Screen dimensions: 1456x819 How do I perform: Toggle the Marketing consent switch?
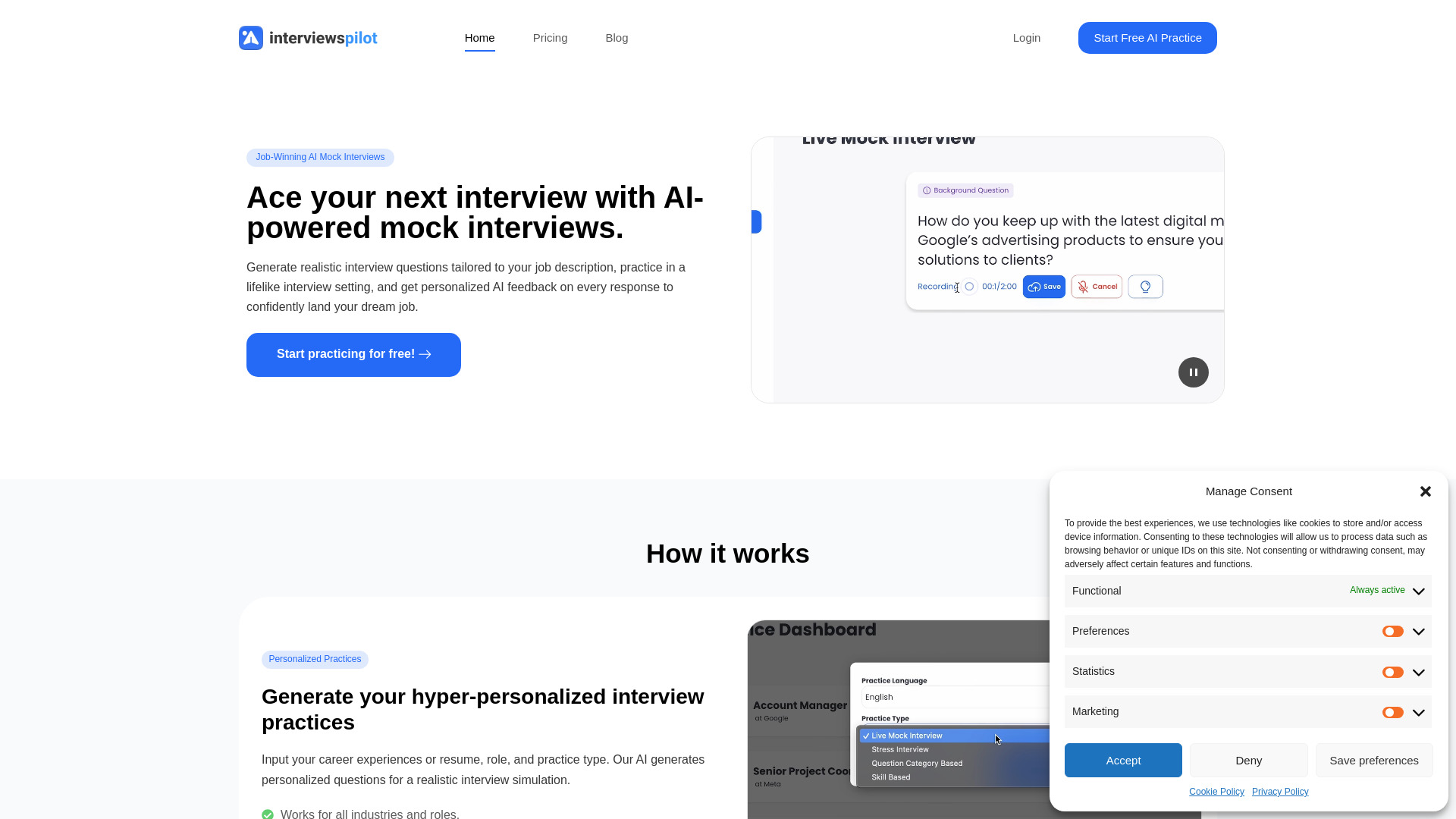pos(1392,712)
